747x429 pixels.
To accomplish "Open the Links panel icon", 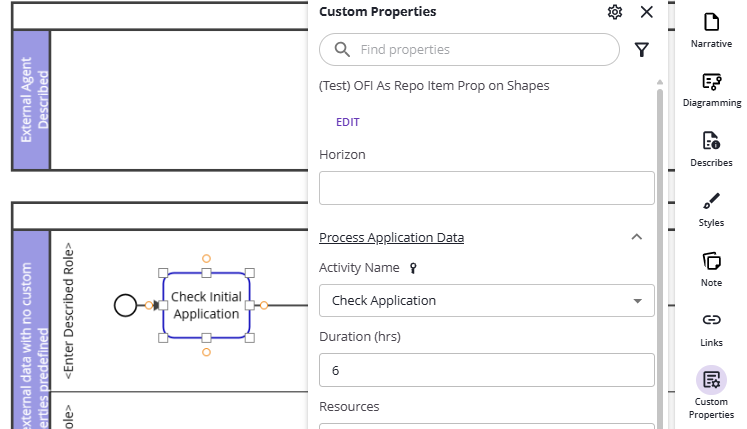I will [711, 321].
